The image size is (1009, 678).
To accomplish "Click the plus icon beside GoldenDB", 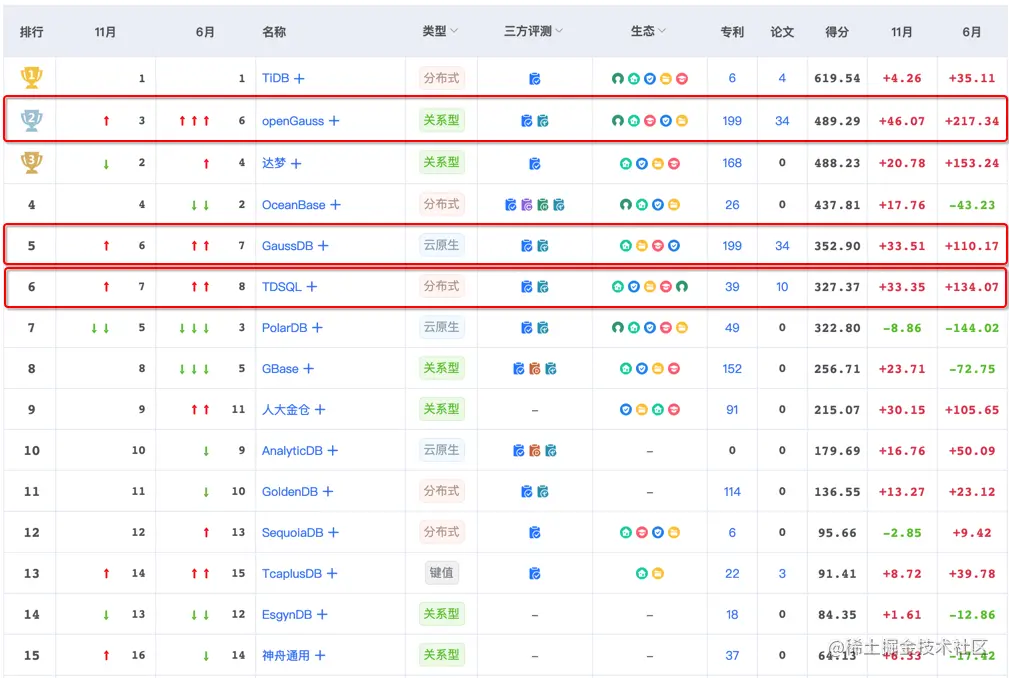I will point(328,491).
